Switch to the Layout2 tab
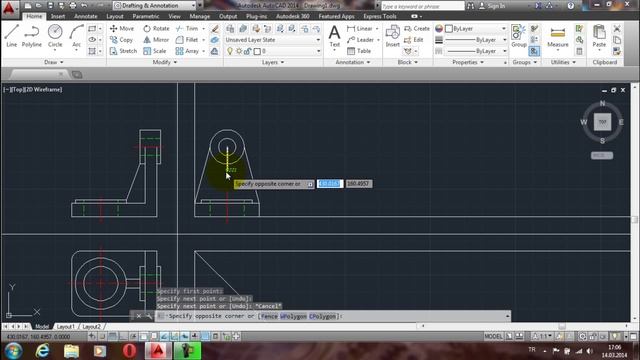Viewport: 640px width, 360px height. click(x=91, y=327)
